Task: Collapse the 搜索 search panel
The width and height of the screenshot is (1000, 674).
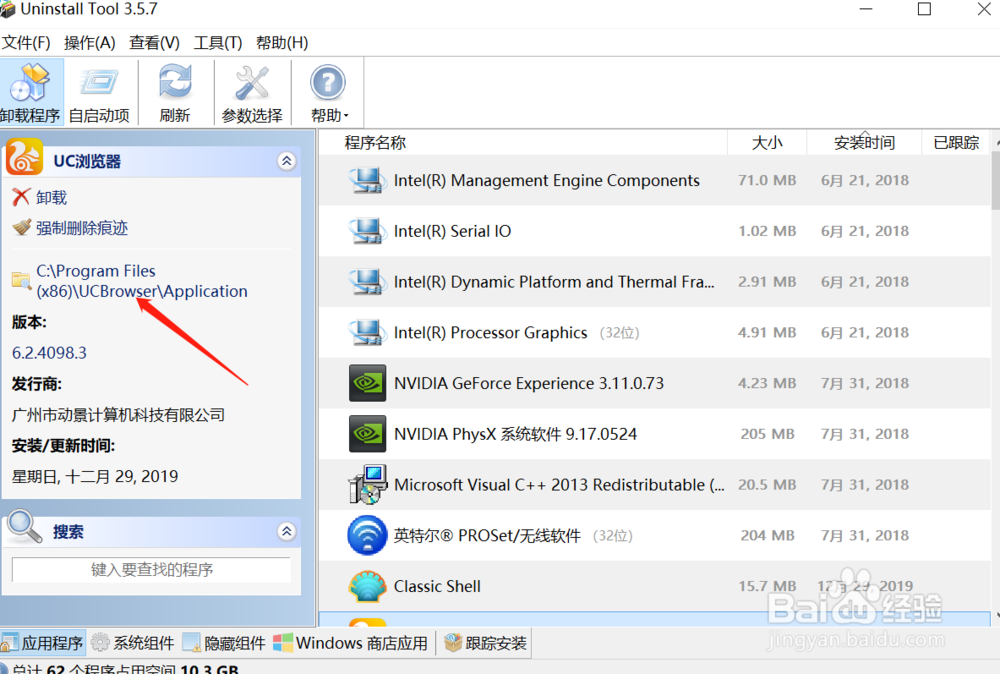Action: (x=287, y=531)
